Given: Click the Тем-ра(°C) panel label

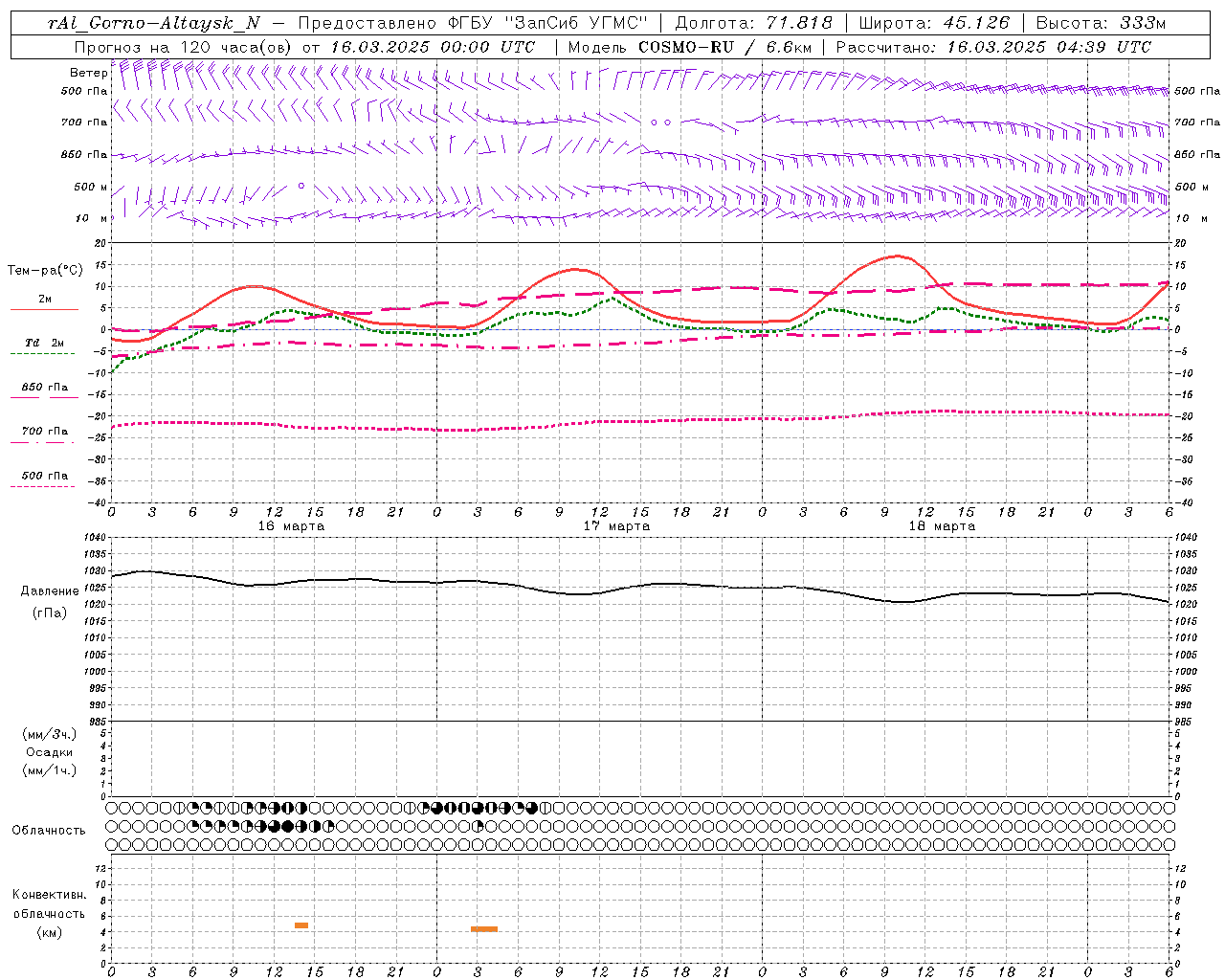Looking at the screenshot, I should 45,271.
